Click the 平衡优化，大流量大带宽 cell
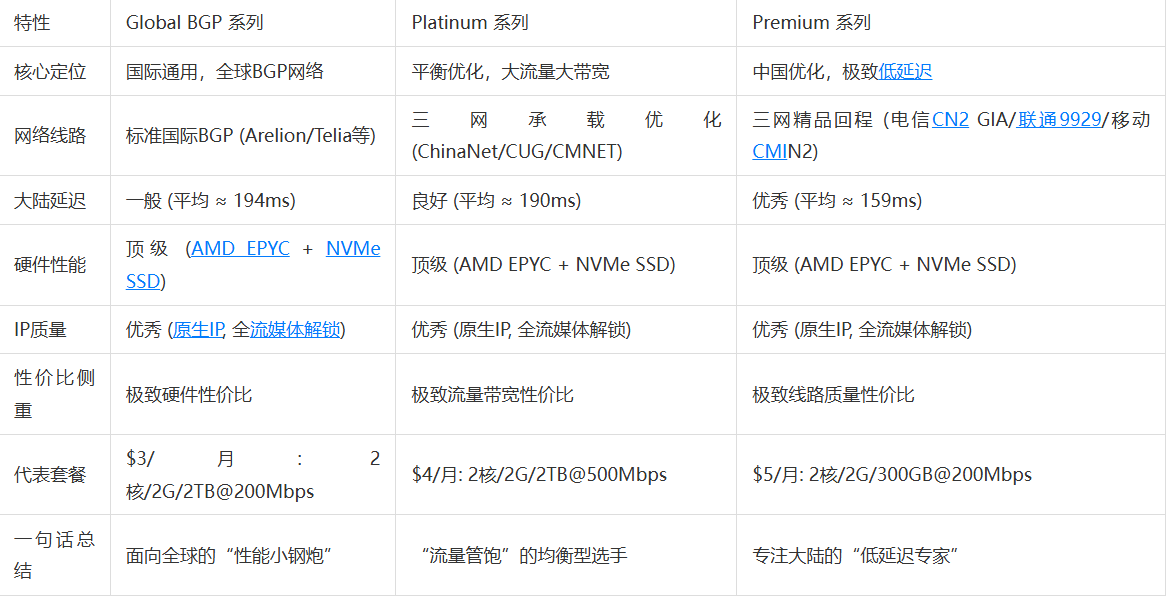The height and width of the screenshot is (604, 1169). coord(510,72)
